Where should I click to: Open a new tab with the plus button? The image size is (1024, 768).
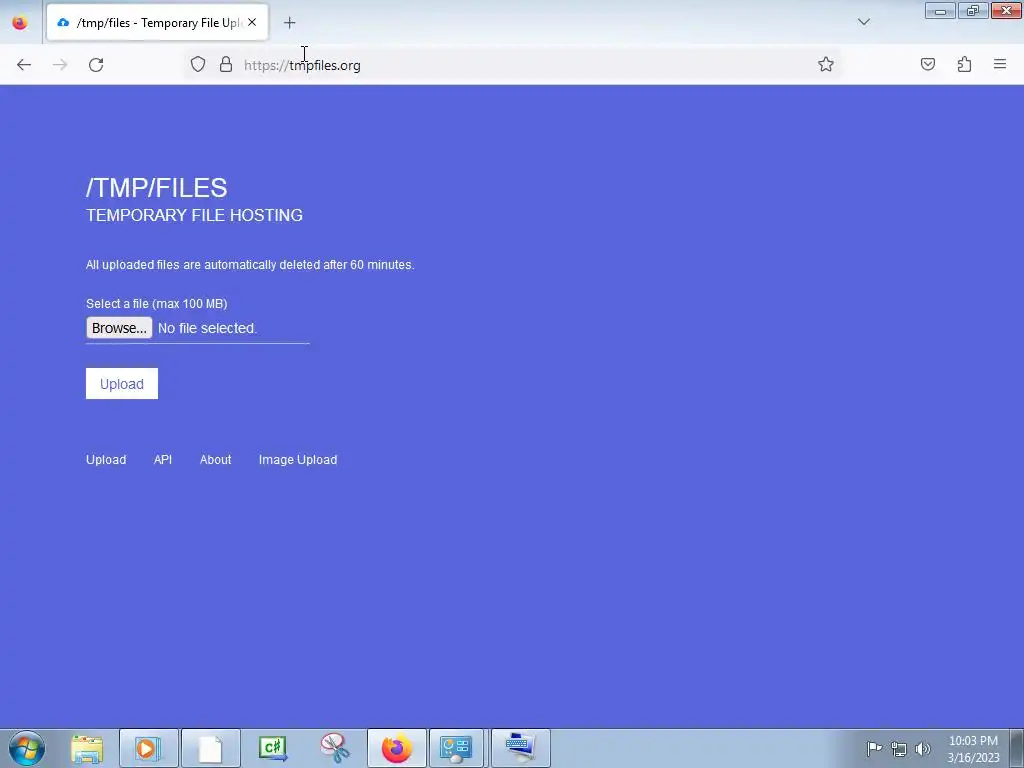click(289, 23)
